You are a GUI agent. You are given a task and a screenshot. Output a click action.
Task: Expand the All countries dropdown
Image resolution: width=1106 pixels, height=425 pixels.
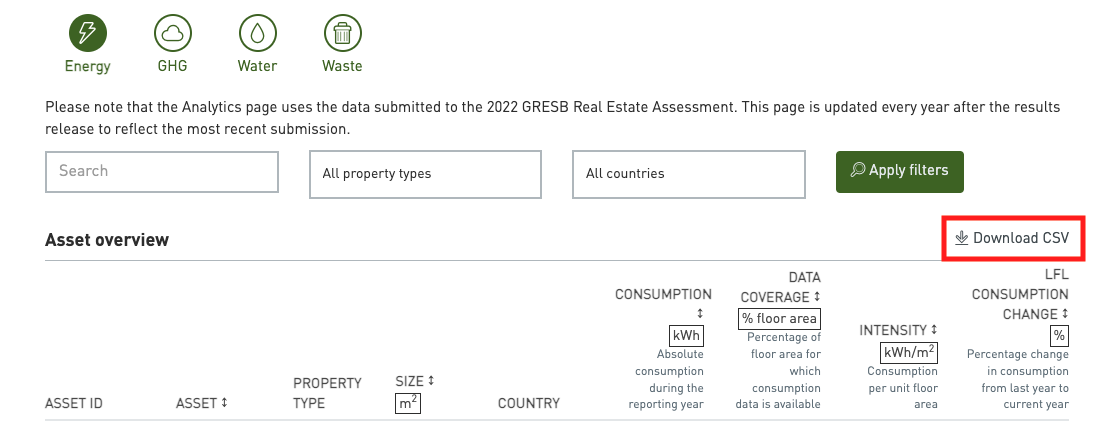tap(688, 174)
